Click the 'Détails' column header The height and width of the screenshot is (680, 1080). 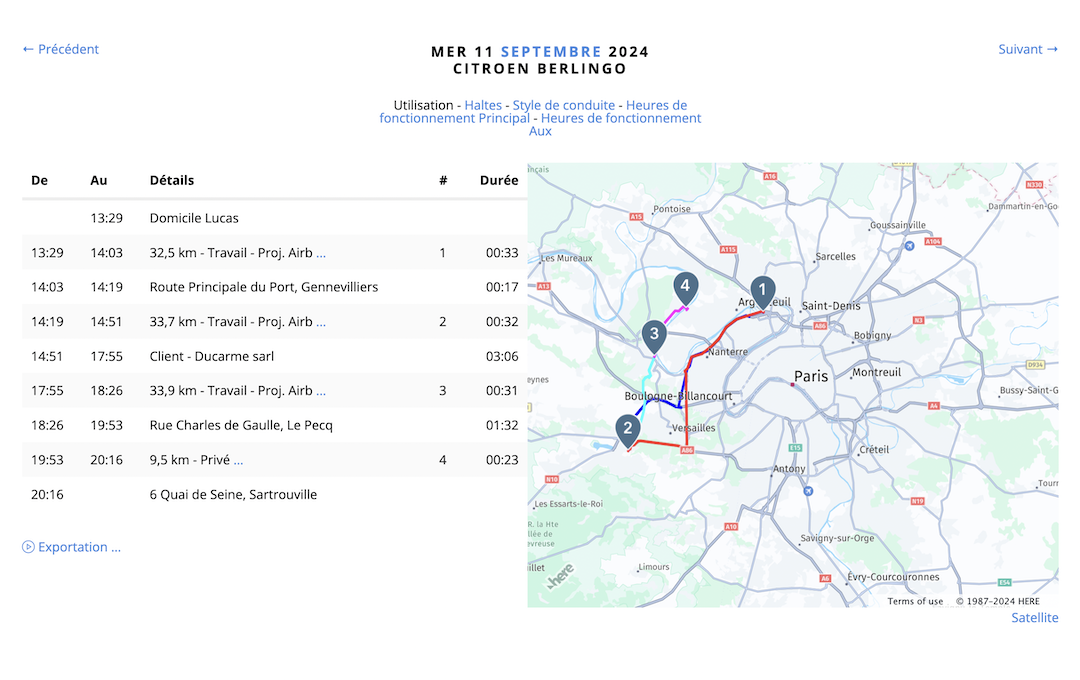(172, 181)
